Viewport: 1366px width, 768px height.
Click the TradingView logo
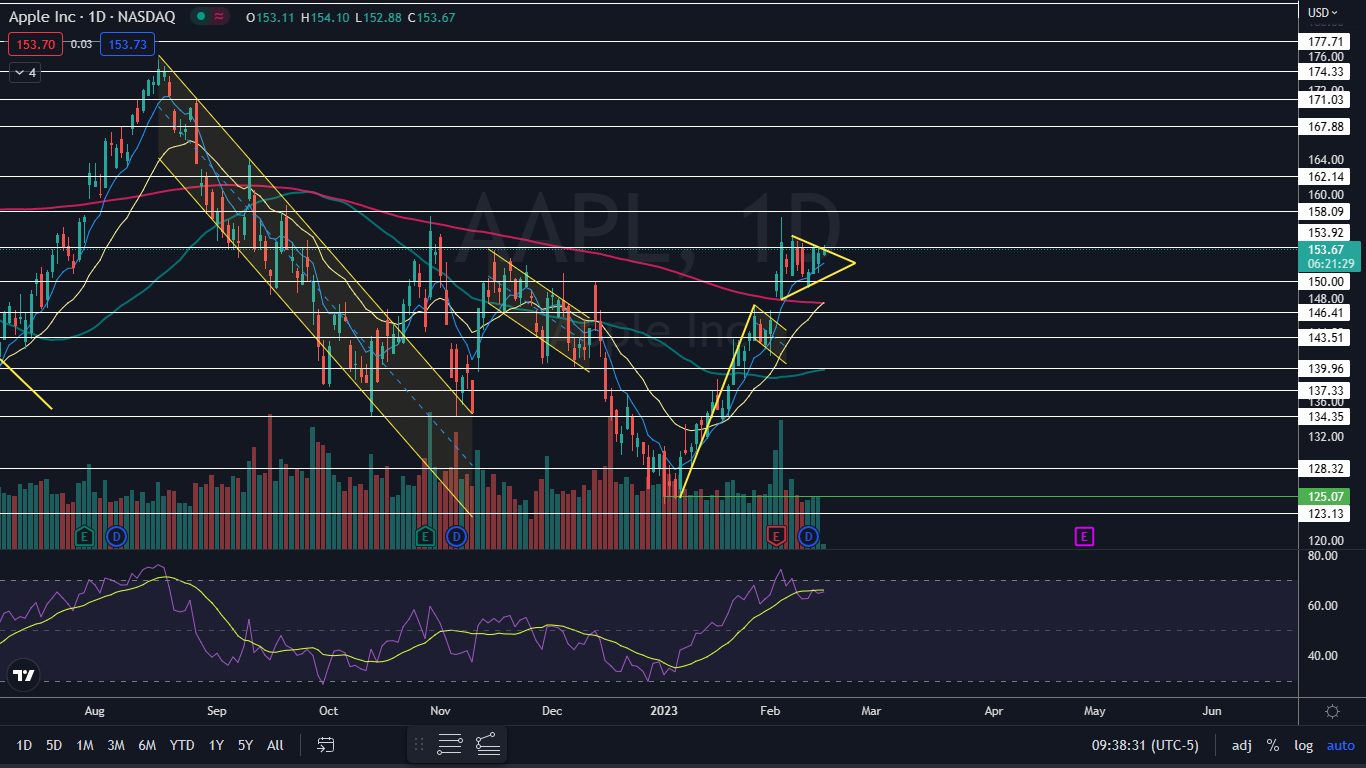(24, 675)
